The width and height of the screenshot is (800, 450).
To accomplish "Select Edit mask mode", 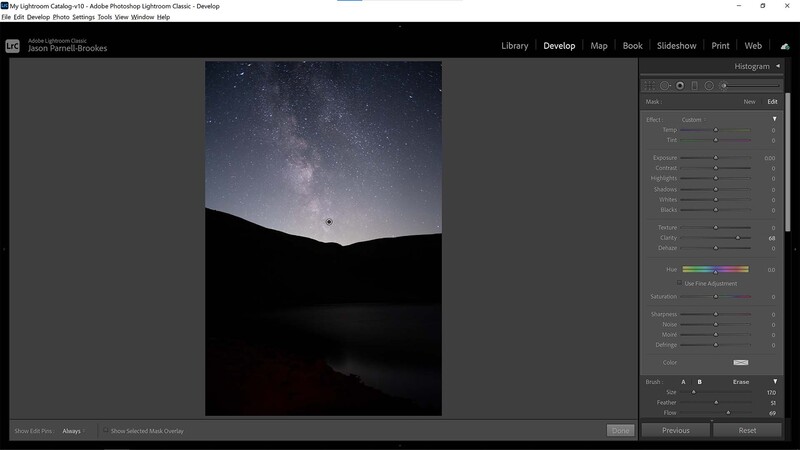I will pyautogui.click(x=772, y=102).
